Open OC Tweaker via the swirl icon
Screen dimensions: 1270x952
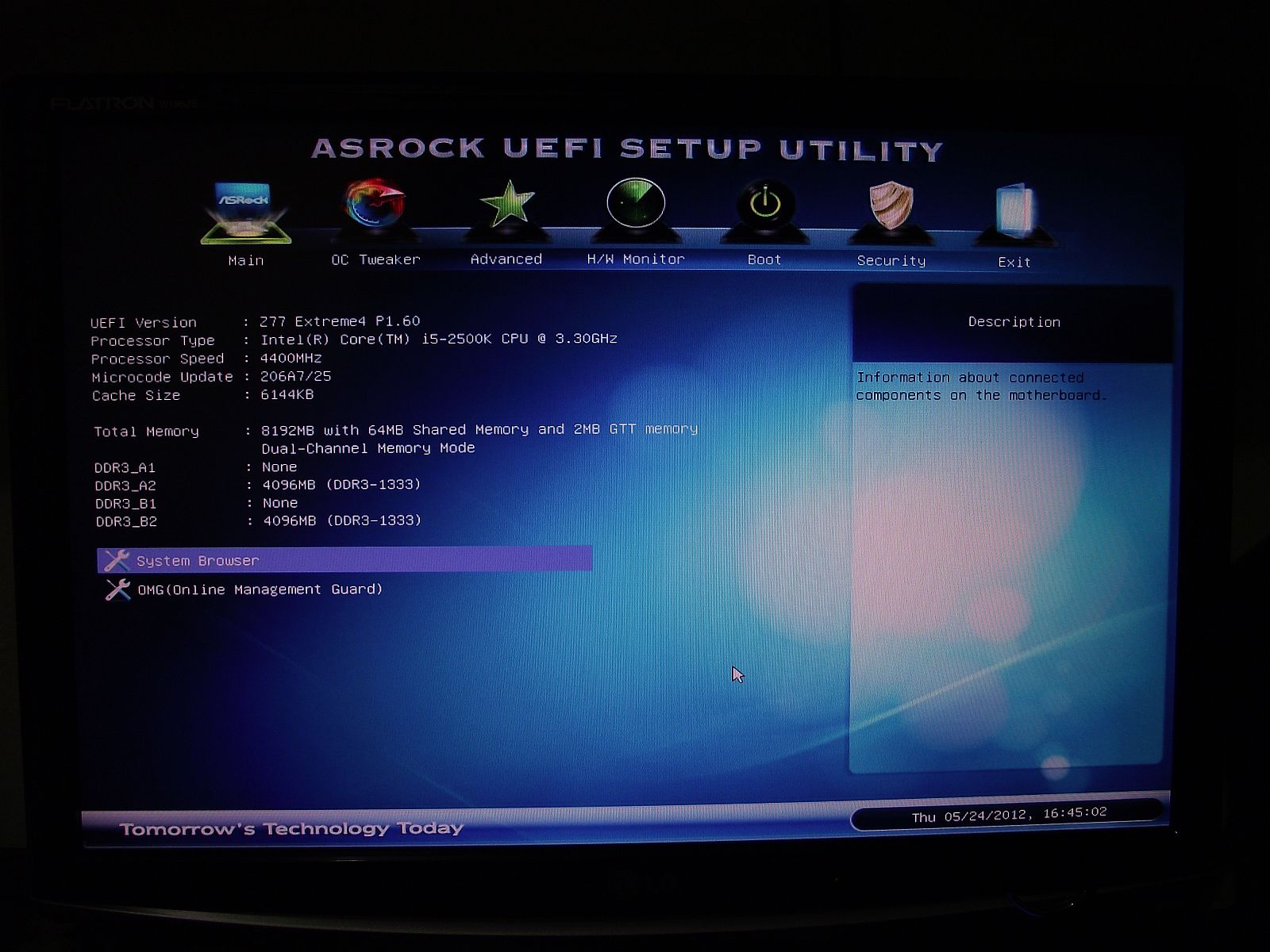375,205
